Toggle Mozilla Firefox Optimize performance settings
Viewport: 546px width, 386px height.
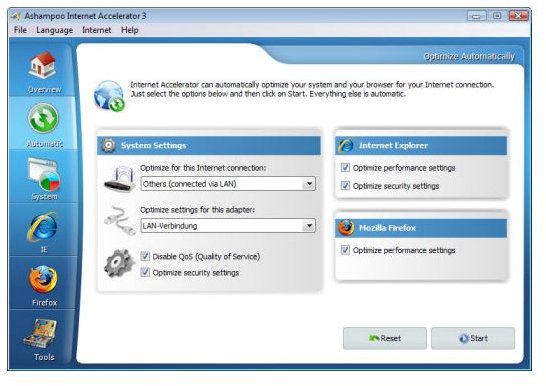pos(345,250)
